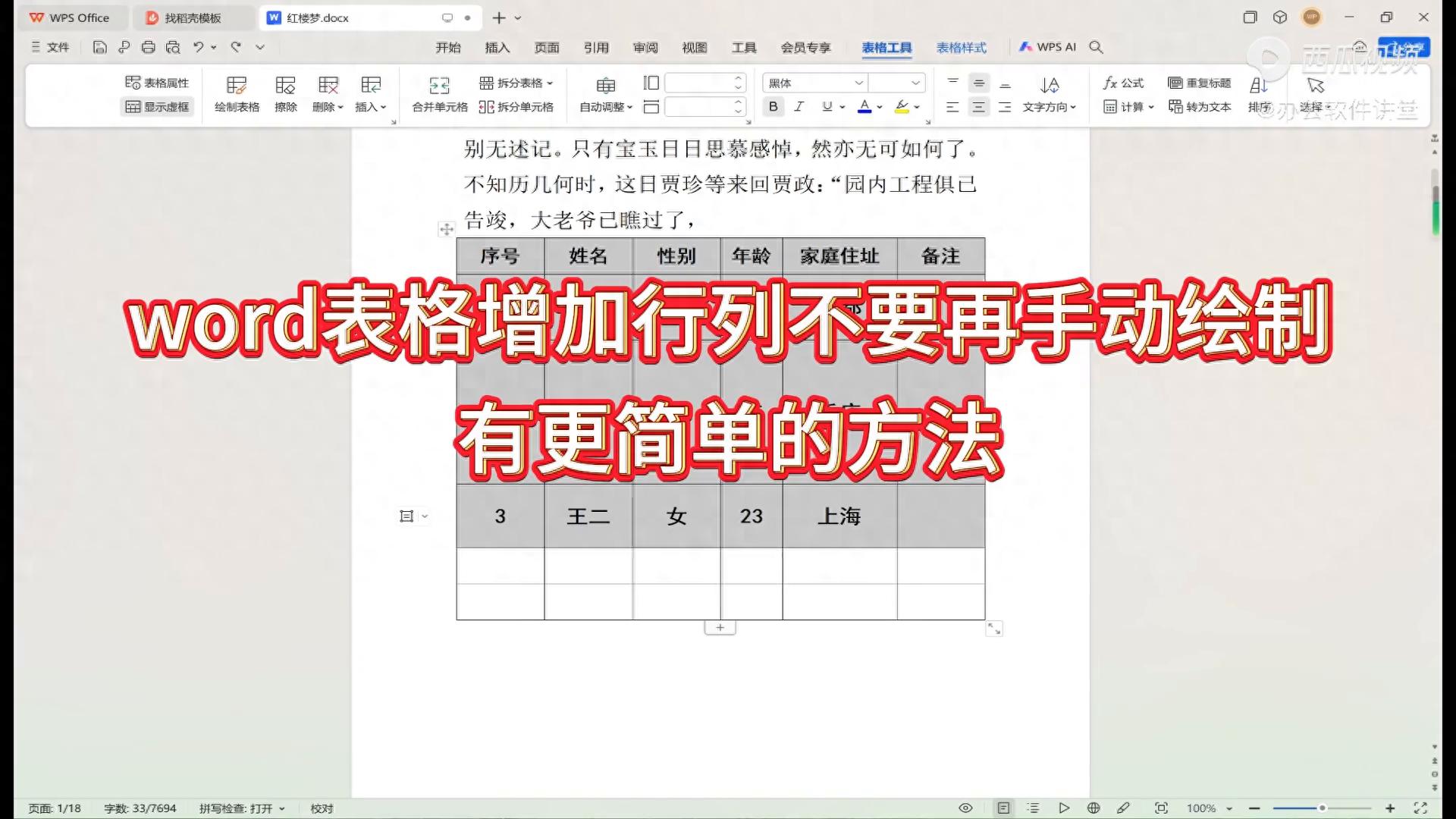Click Convert to Text (转为文本)
1456x819 pixels.
click(x=1200, y=107)
